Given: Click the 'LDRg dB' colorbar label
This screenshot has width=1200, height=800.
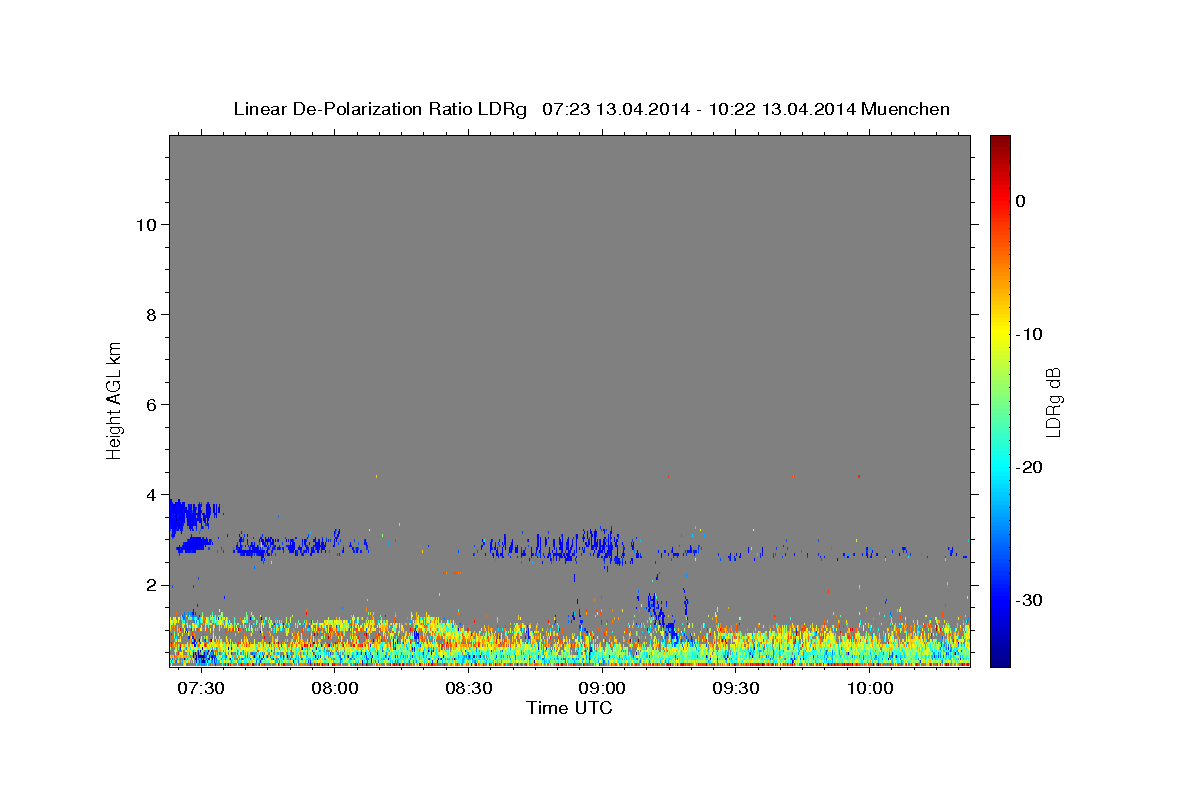Looking at the screenshot, I should [1053, 401].
